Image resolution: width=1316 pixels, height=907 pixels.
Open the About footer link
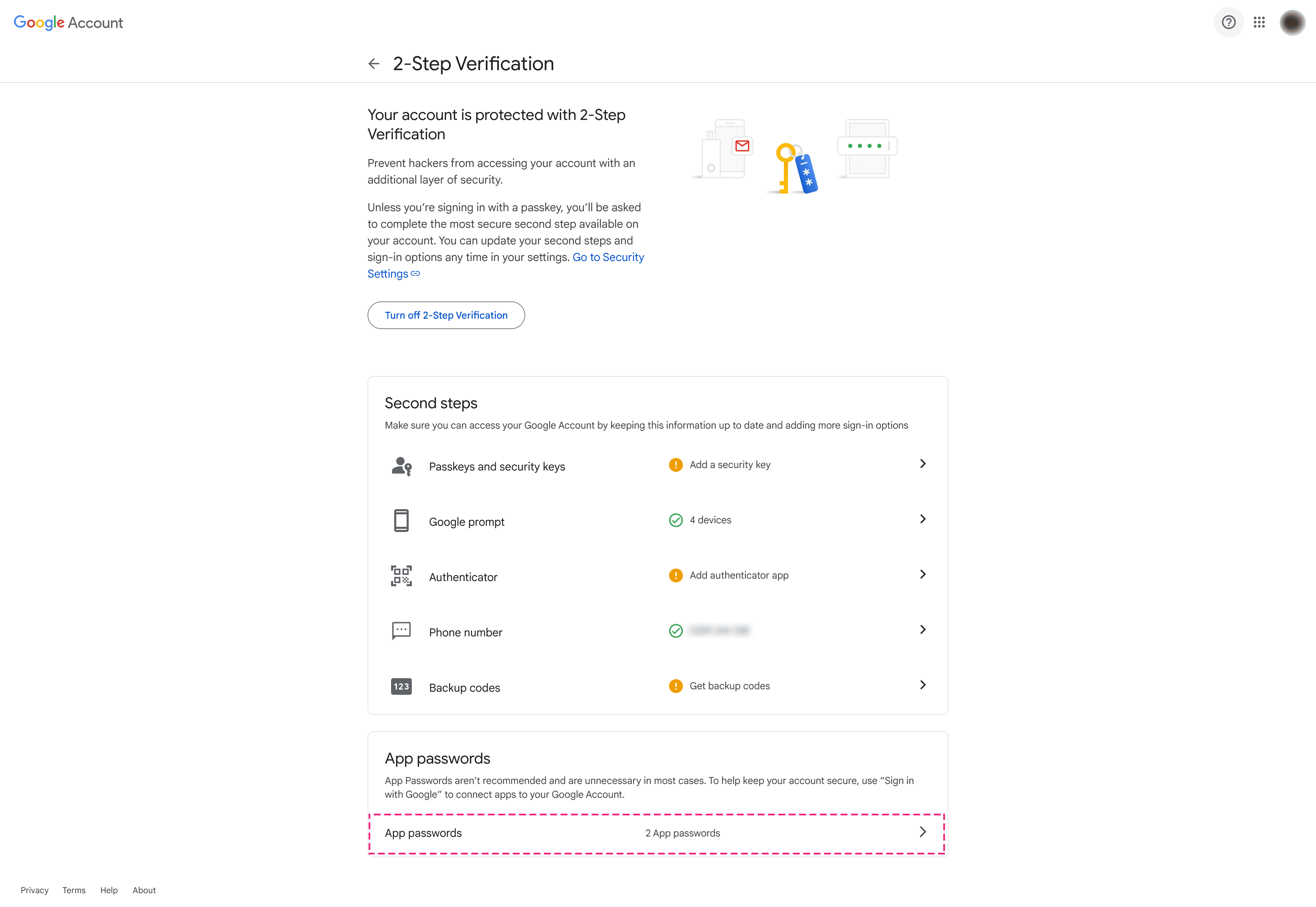tap(144, 890)
